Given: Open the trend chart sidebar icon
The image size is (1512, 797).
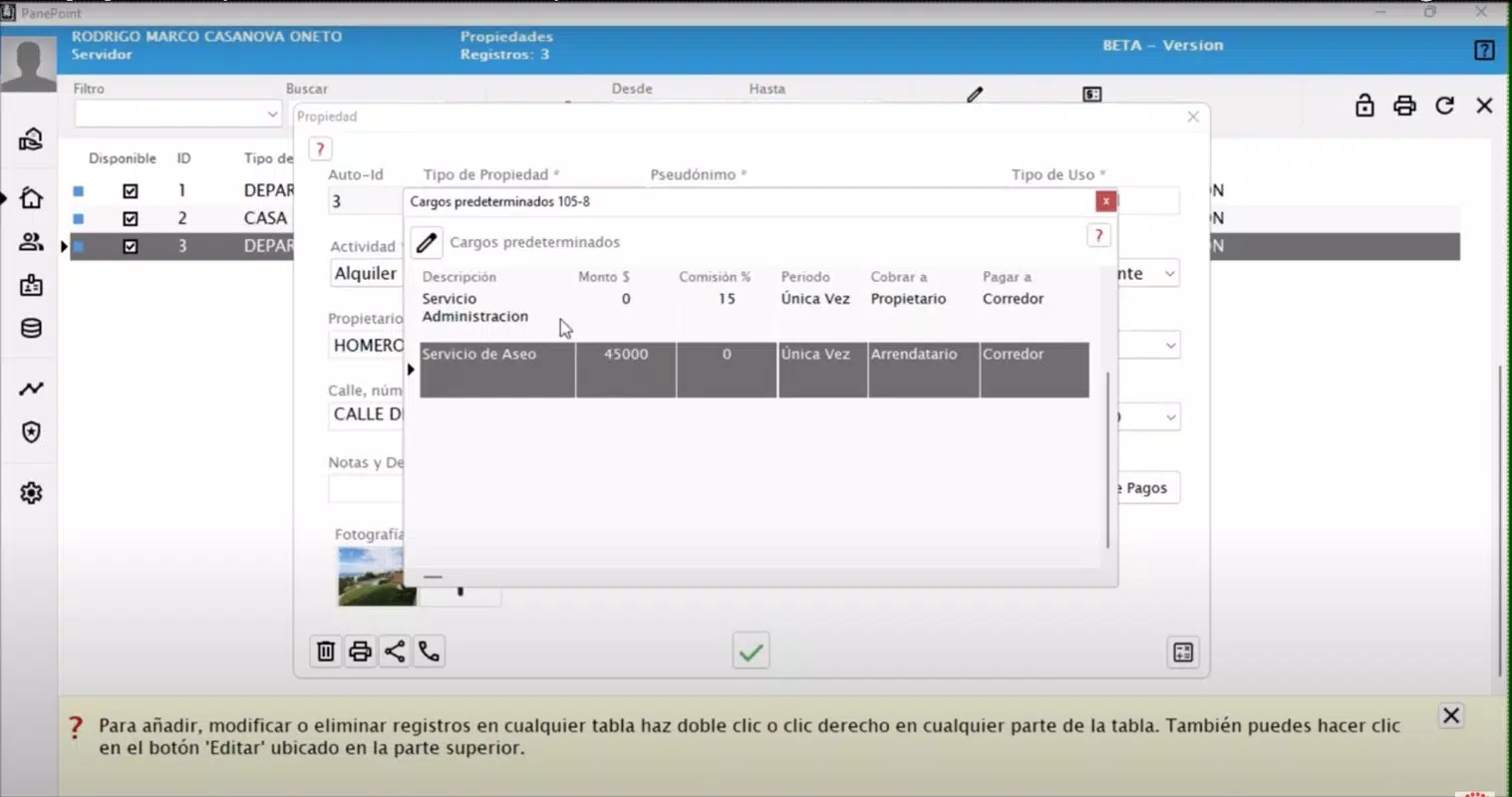Looking at the screenshot, I should click(31, 389).
